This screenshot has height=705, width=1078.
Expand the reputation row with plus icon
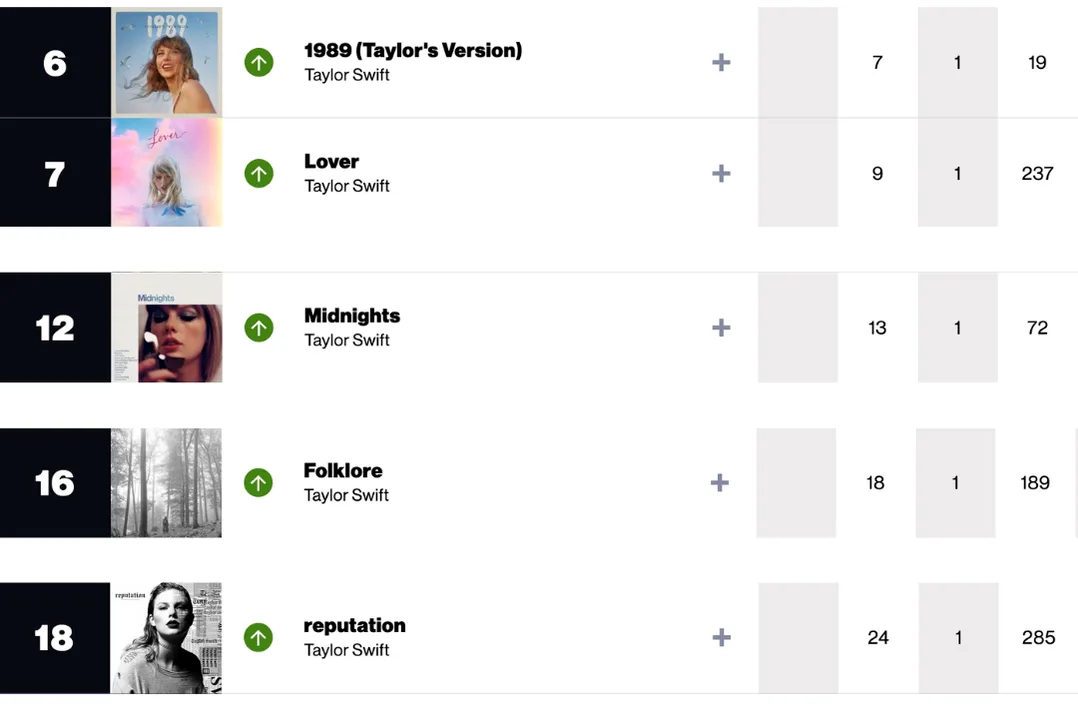click(x=721, y=638)
